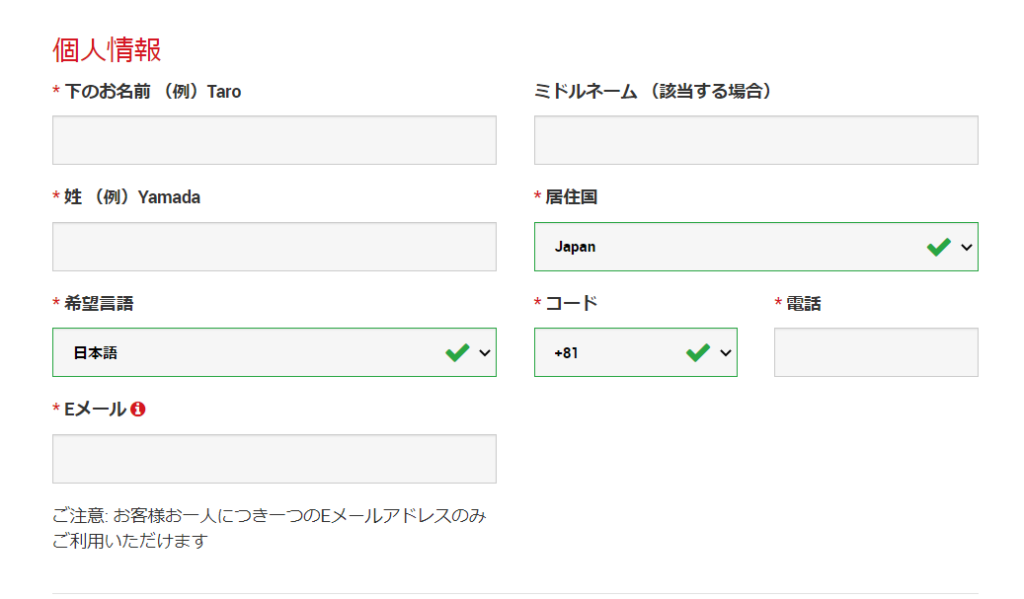
Task: Click the 姓 (例) Yamada label
Action: tap(132, 197)
